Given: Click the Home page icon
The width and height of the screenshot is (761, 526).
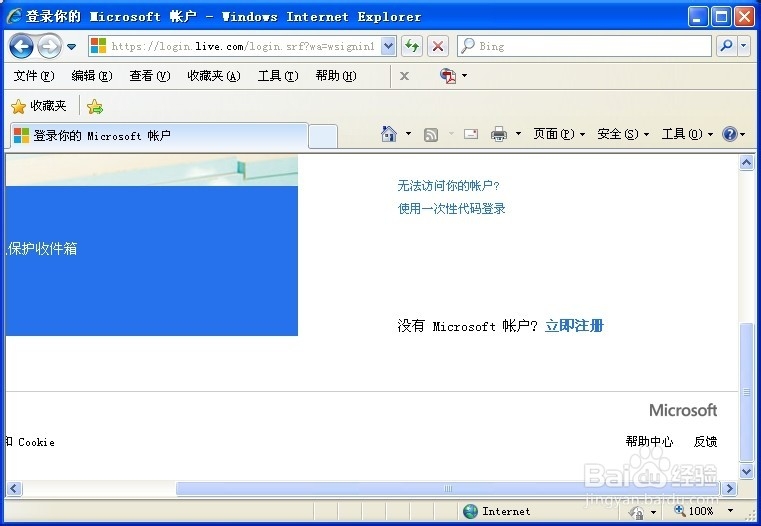Looking at the screenshot, I should (x=389, y=134).
